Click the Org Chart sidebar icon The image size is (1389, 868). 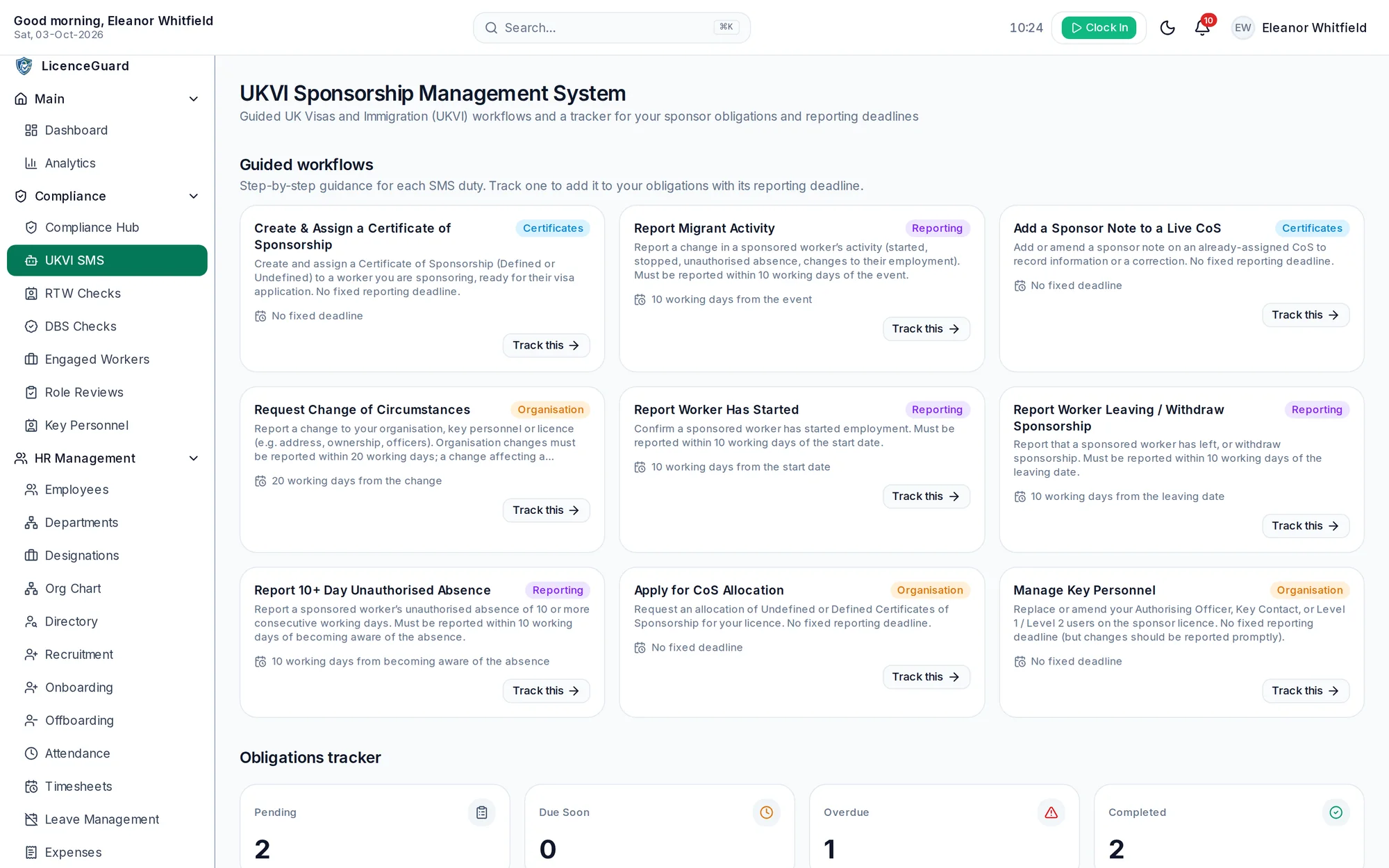click(x=31, y=589)
